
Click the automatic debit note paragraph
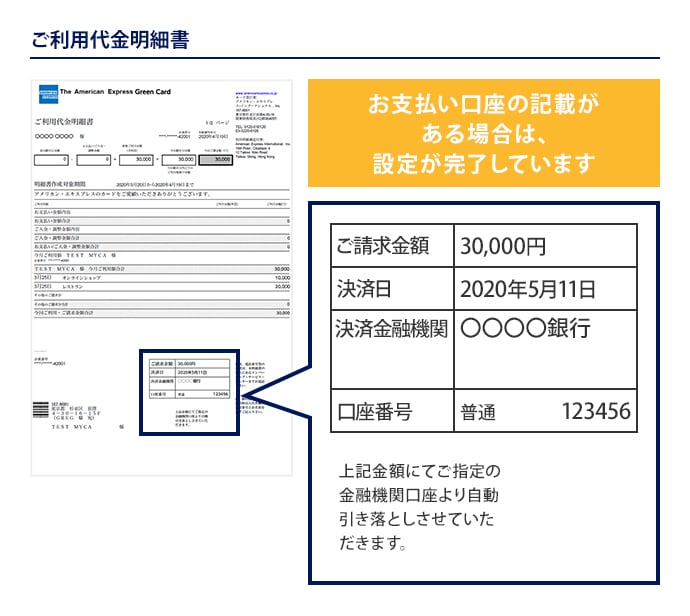[x=419, y=507]
